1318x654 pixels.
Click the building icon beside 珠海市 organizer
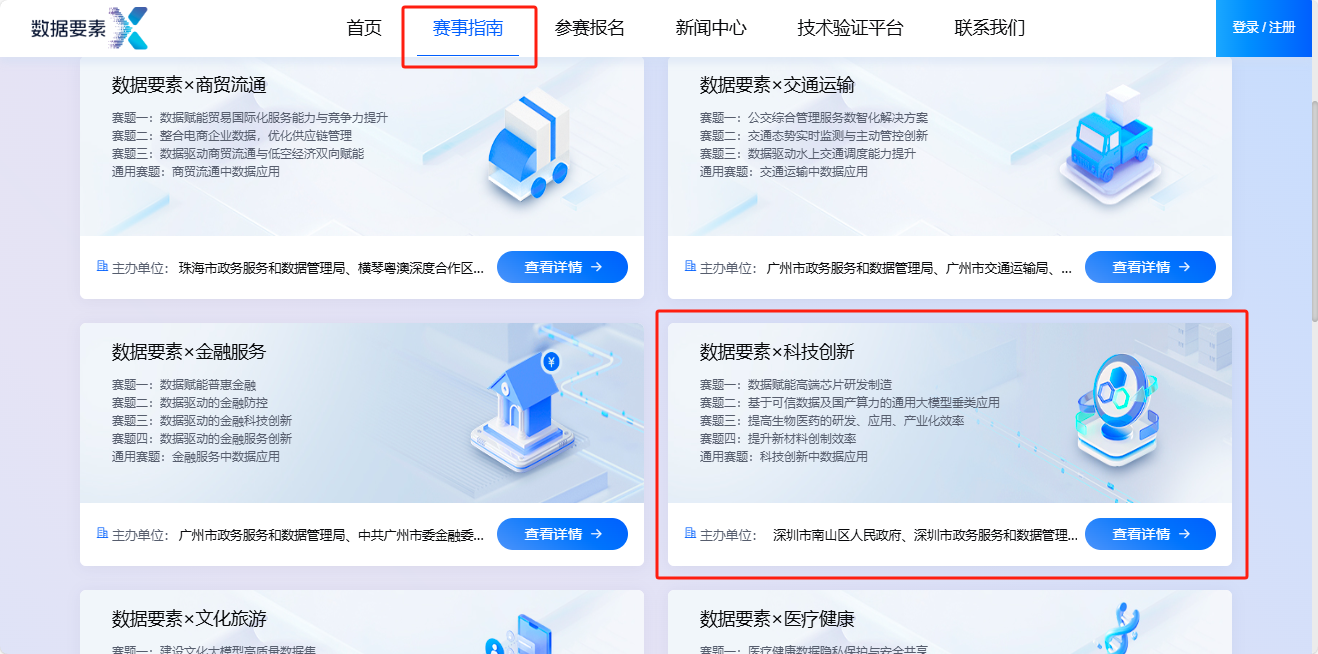point(101,266)
